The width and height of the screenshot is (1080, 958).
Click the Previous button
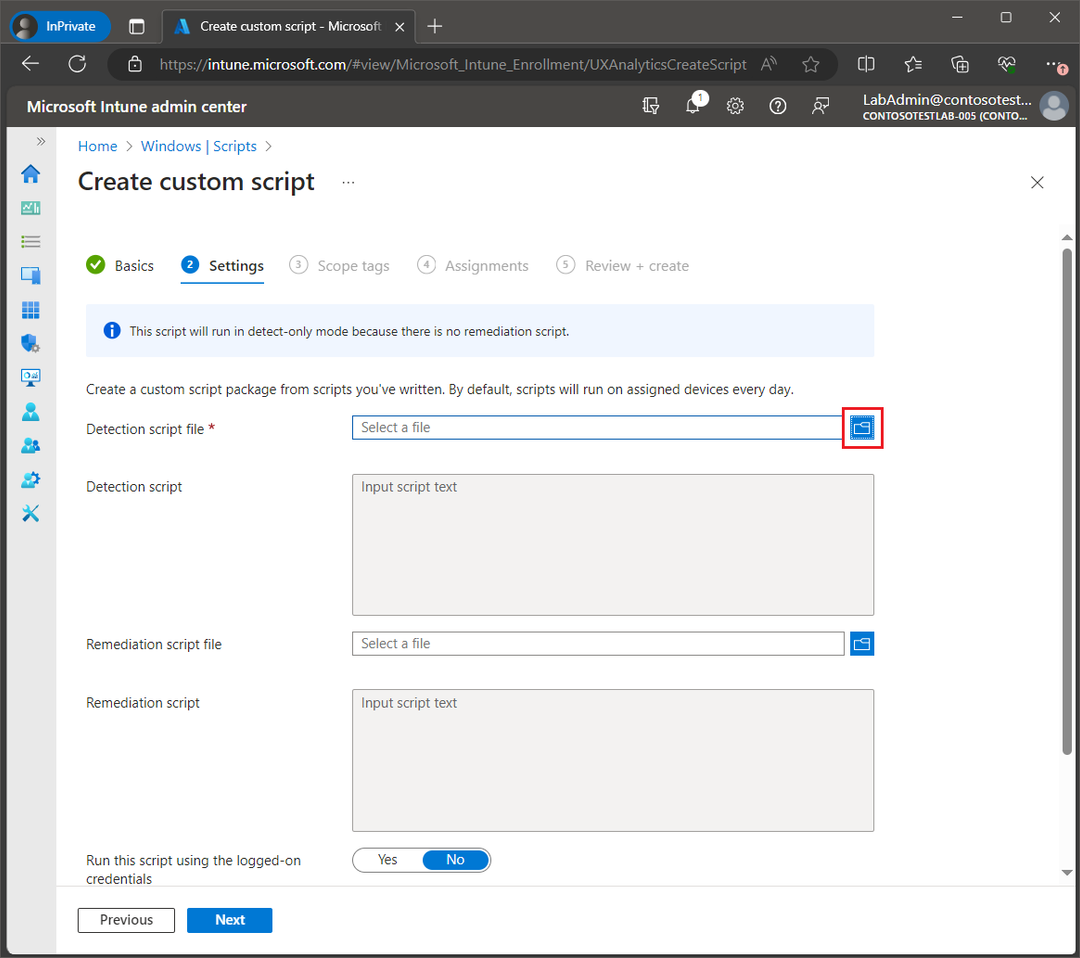point(126,920)
